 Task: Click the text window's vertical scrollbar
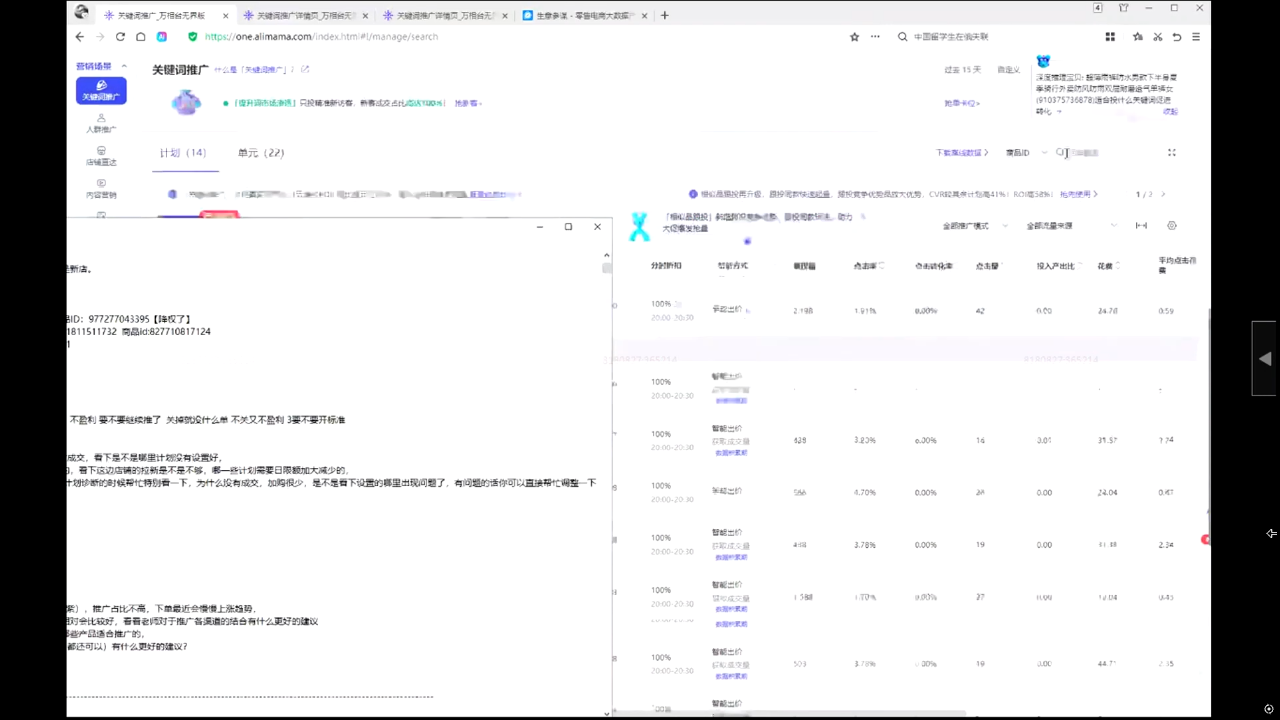[607, 400]
